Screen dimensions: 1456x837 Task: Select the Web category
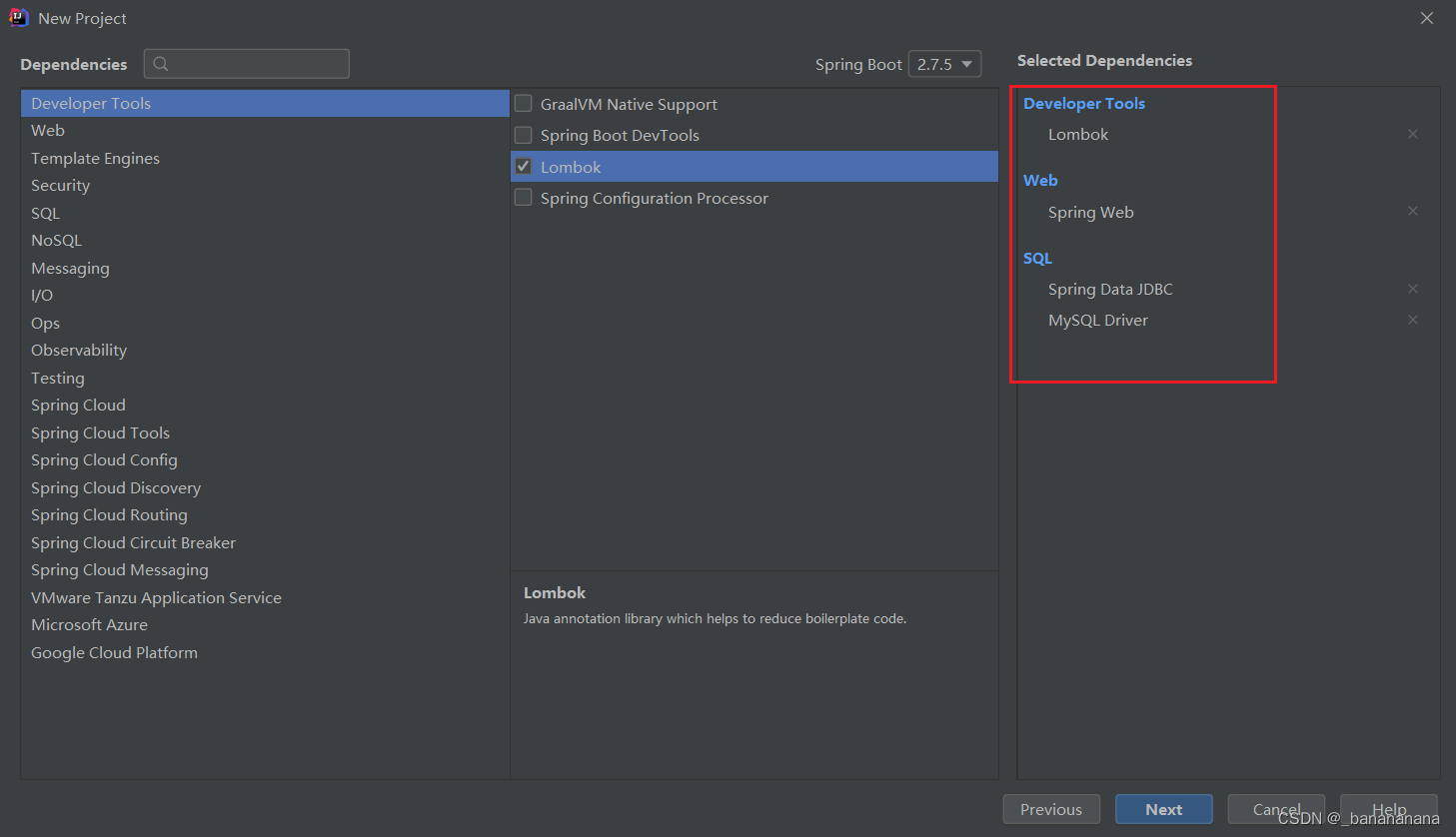tap(265, 131)
